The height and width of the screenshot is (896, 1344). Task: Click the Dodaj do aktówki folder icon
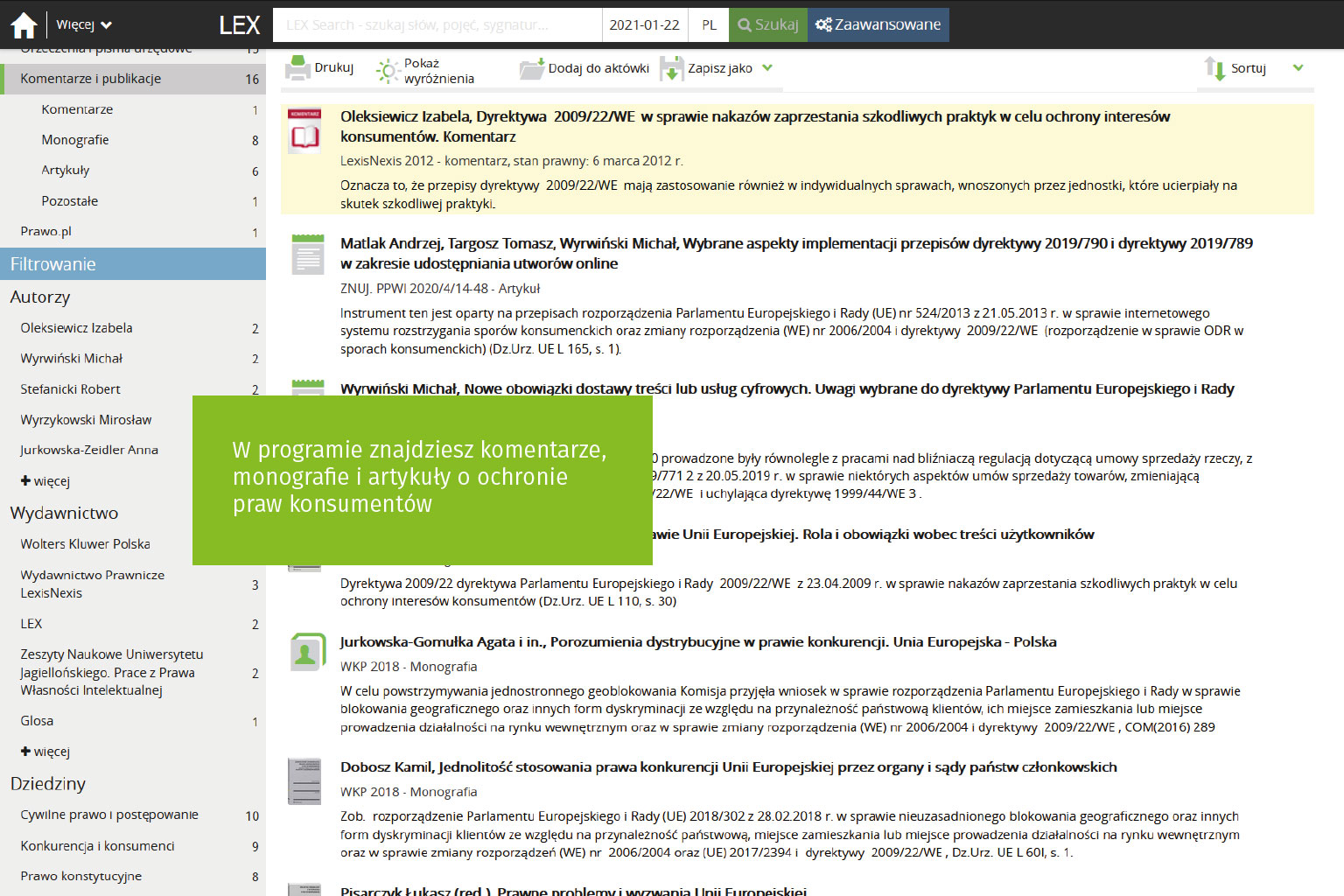[x=531, y=69]
